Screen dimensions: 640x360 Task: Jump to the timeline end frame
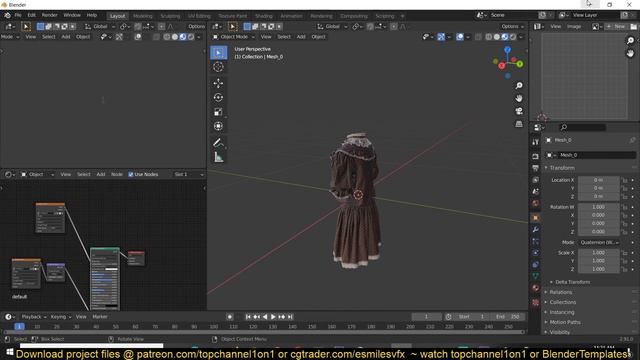coord(290,317)
